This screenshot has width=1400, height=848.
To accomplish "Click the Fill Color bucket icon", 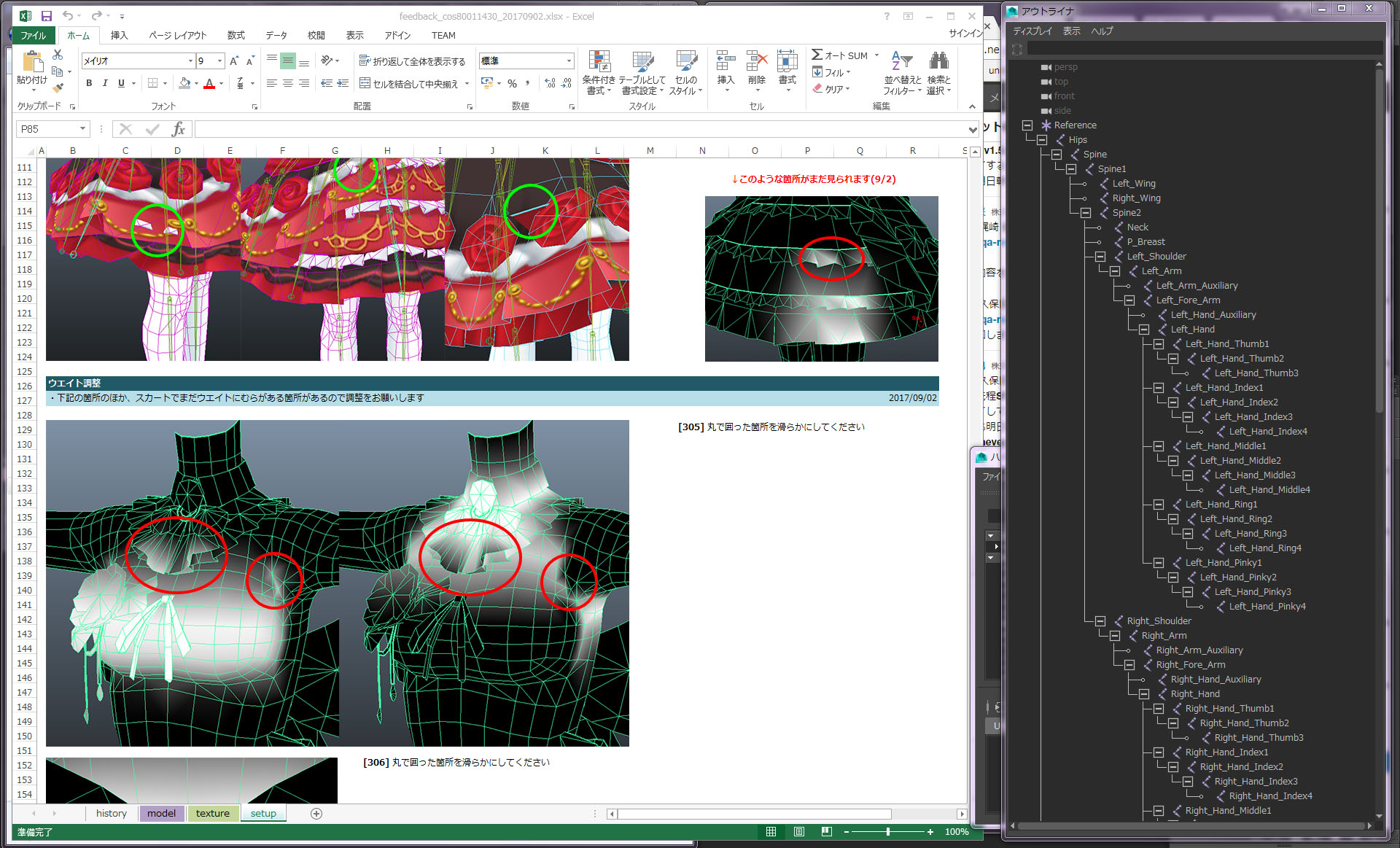I will pyautogui.click(x=185, y=83).
